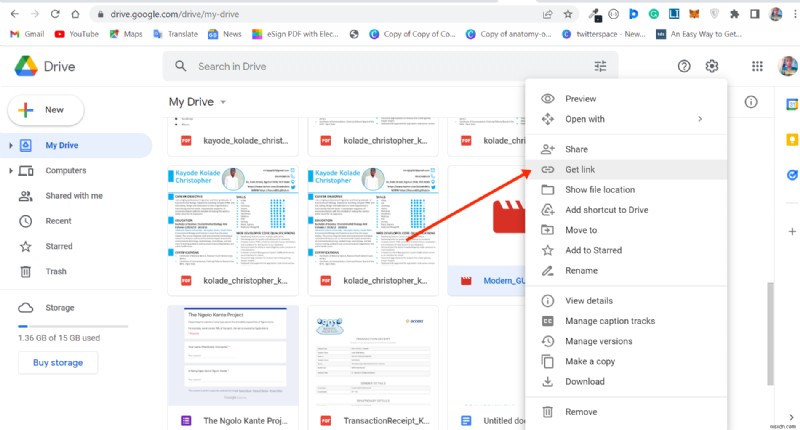Image resolution: width=800 pixels, height=430 pixels.
Task: Open the Translate bookmark
Action: (x=176, y=34)
